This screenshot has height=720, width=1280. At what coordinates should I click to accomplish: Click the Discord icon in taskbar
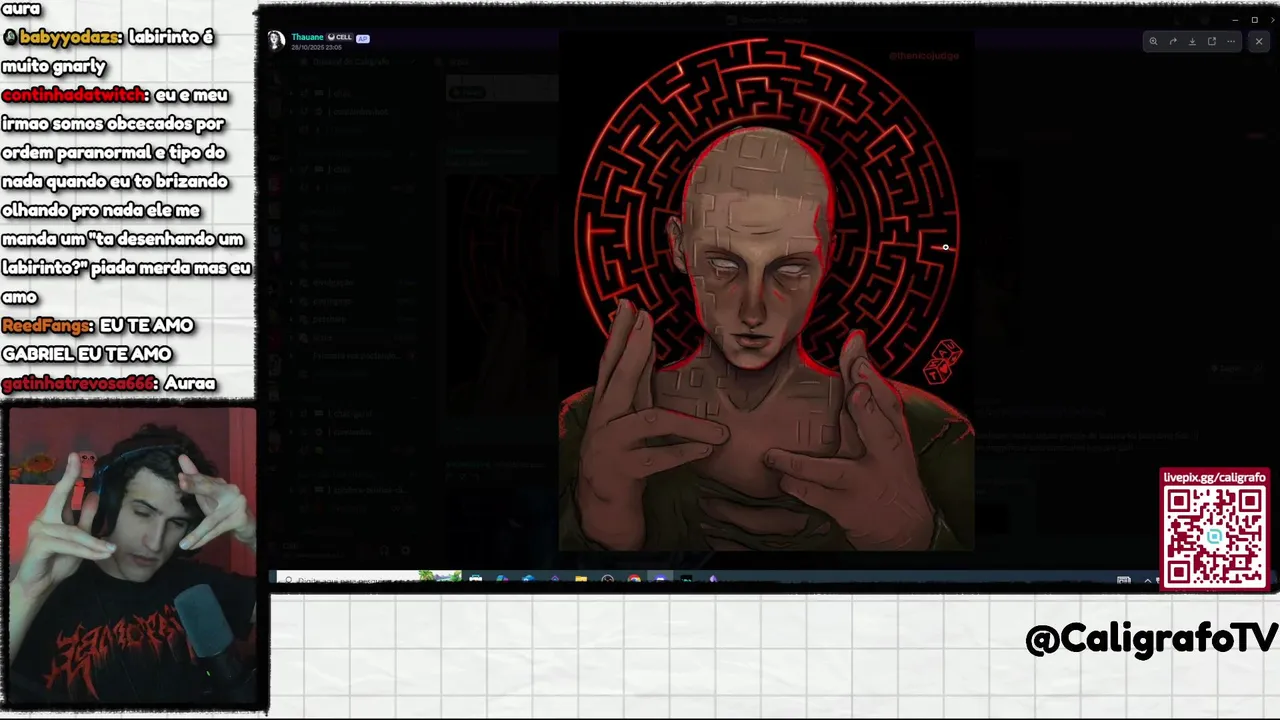click(x=660, y=579)
